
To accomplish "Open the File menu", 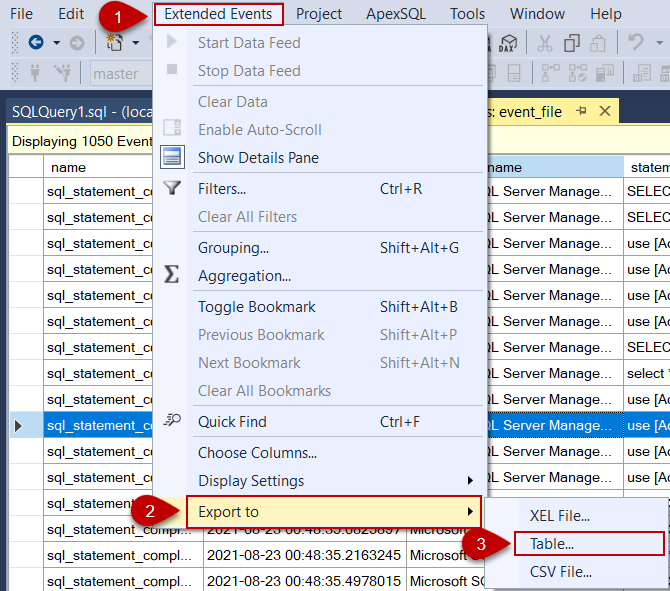I will (x=21, y=14).
